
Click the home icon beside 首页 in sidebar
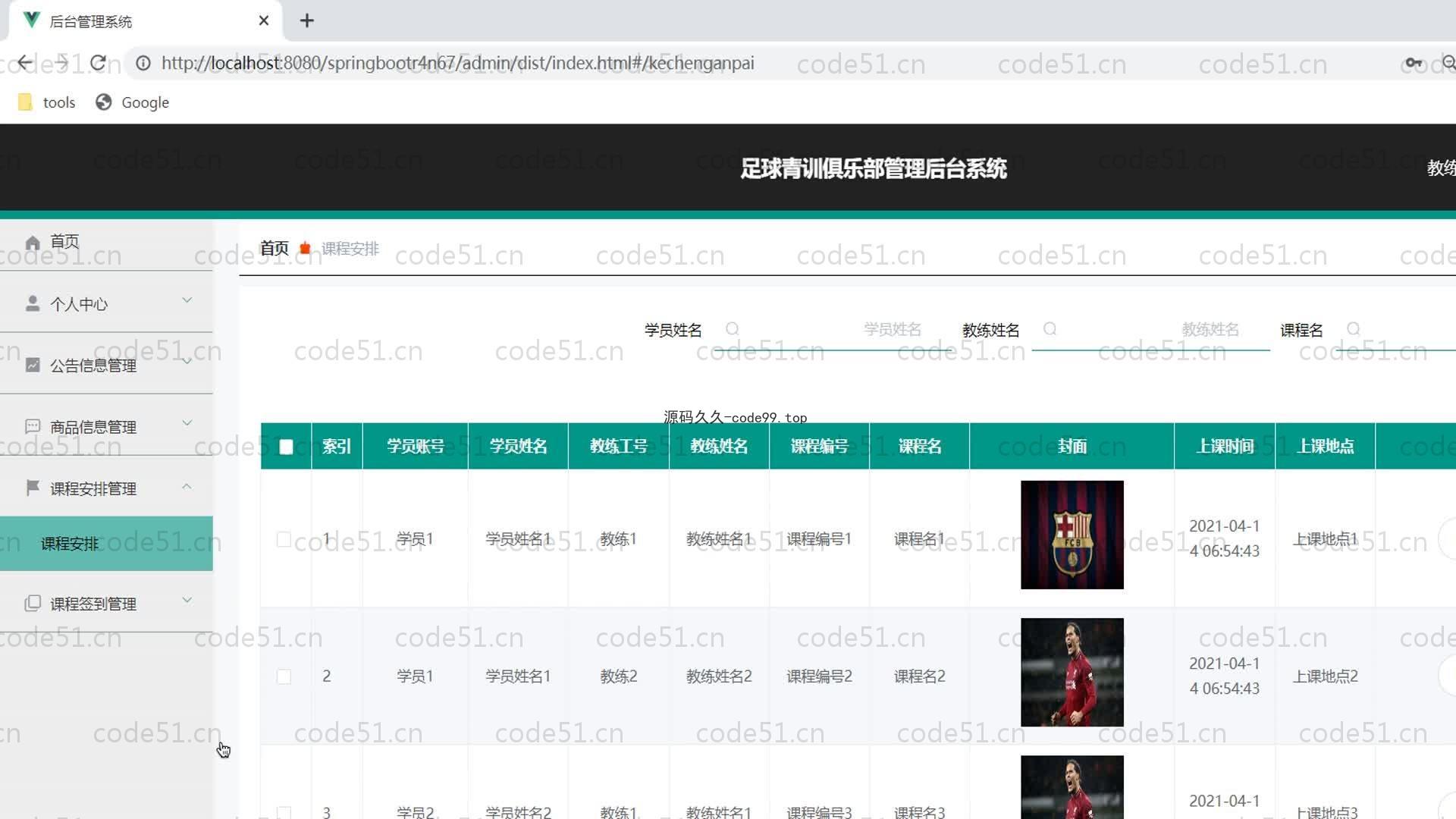pyautogui.click(x=32, y=243)
